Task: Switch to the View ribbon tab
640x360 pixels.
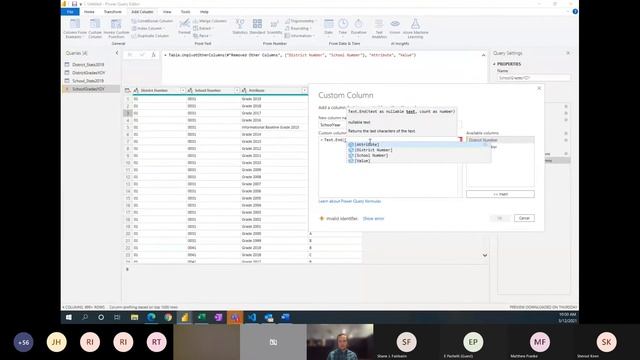Action: coord(167,12)
